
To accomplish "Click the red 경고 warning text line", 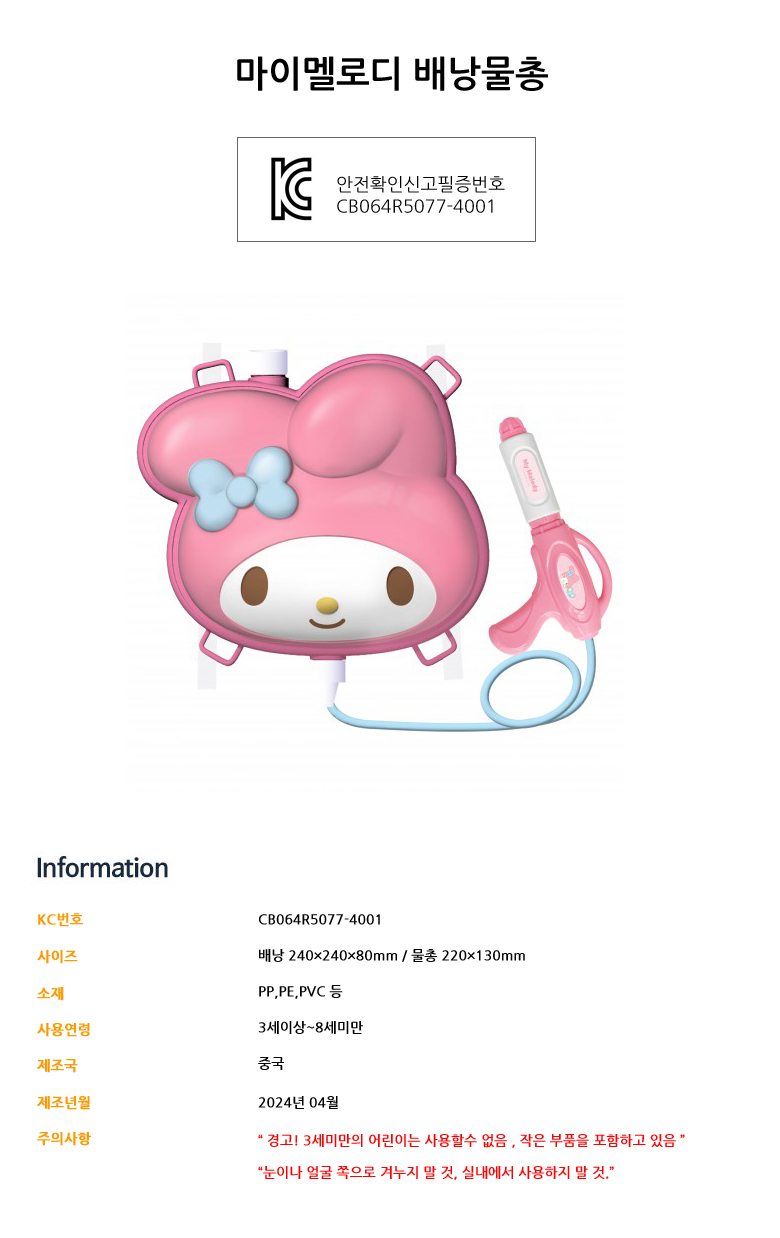I will [471, 1140].
